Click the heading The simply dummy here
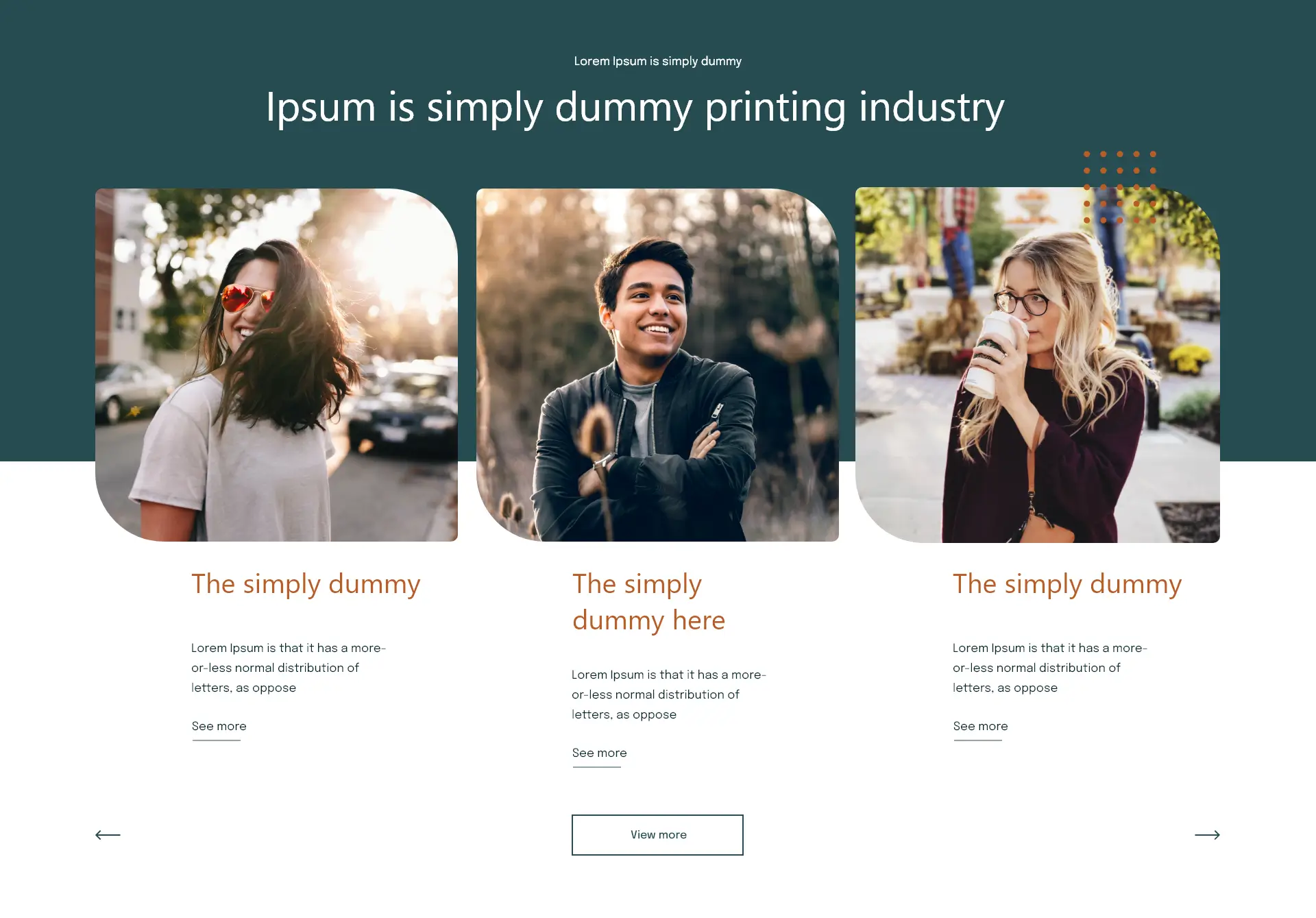Image resolution: width=1316 pixels, height=918 pixels. pos(648,602)
